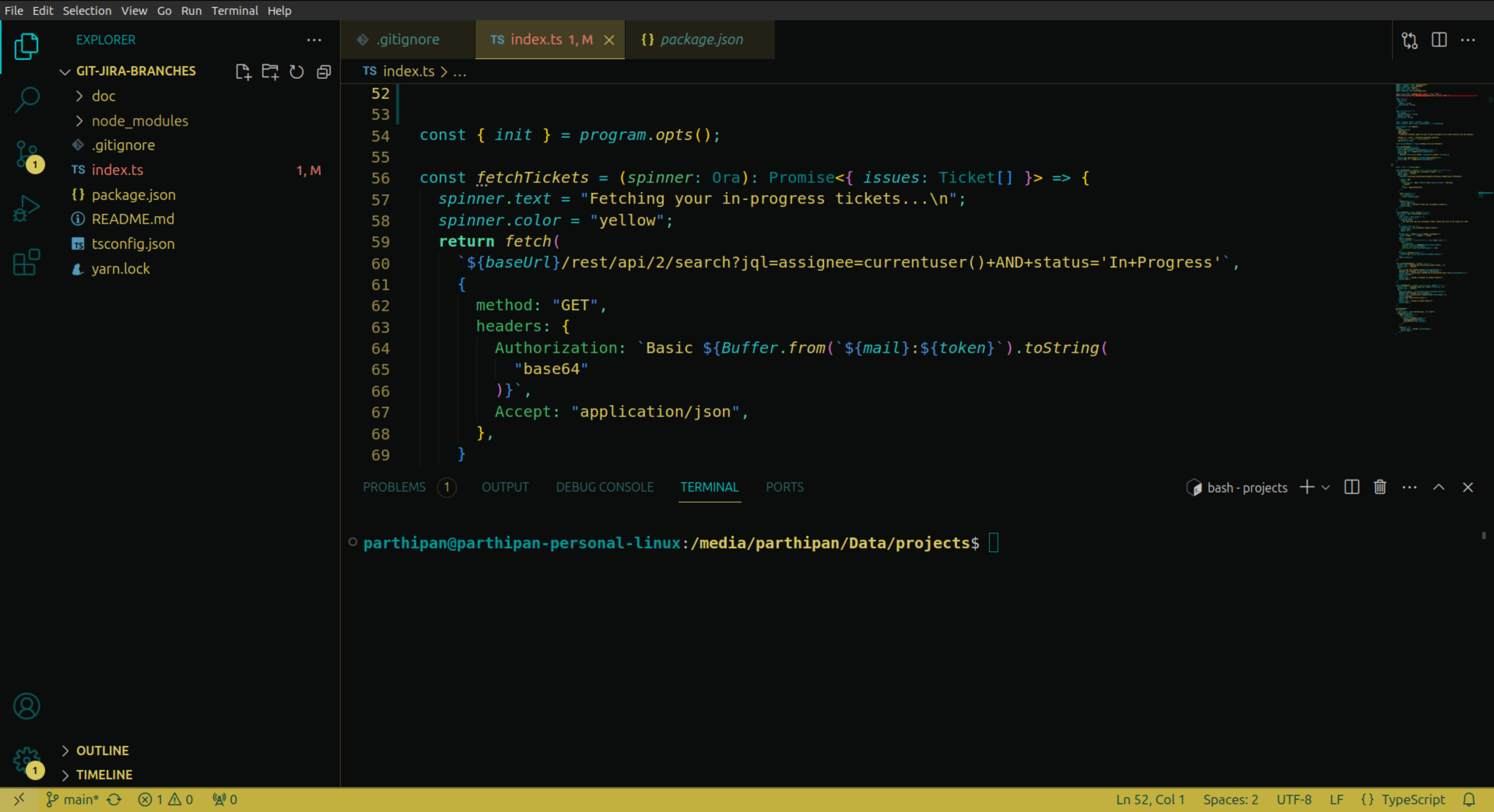Open the Extensions view
Viewport: 1494px width, 812px height.
pos(26,262)
